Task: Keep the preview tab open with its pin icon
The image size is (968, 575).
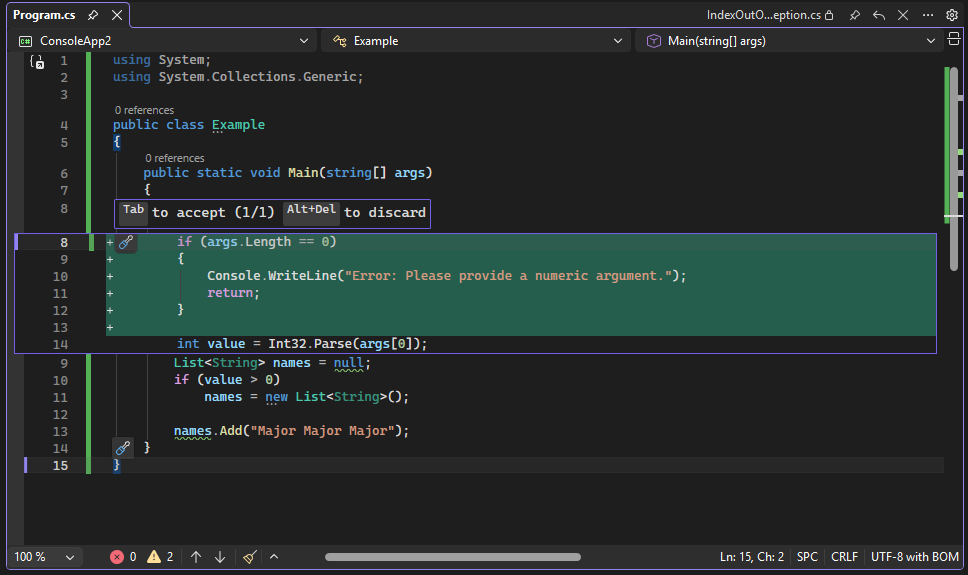Action: pyautogui.click(x=855, y=16)
